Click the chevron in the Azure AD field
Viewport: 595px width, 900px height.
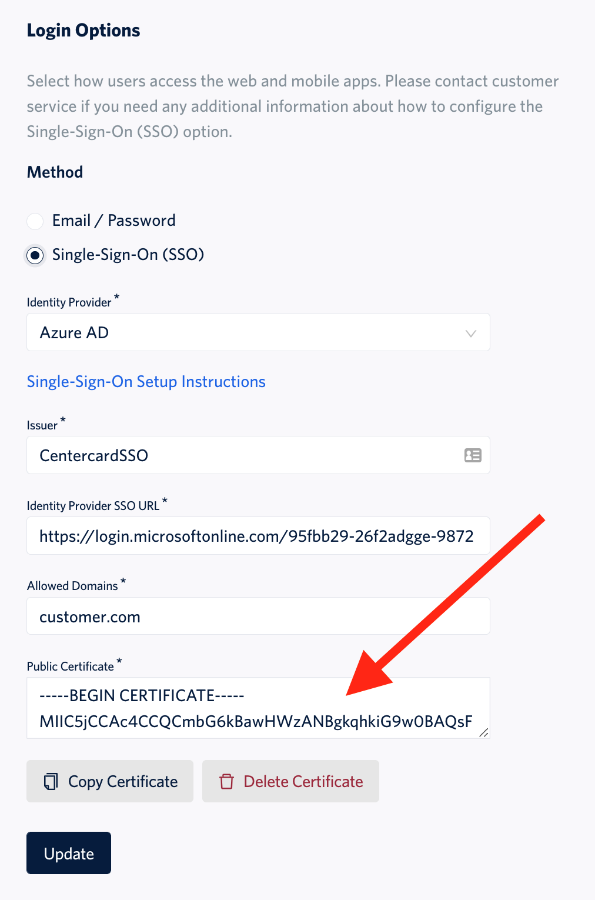pyautogui.click(x=470, y=332)
